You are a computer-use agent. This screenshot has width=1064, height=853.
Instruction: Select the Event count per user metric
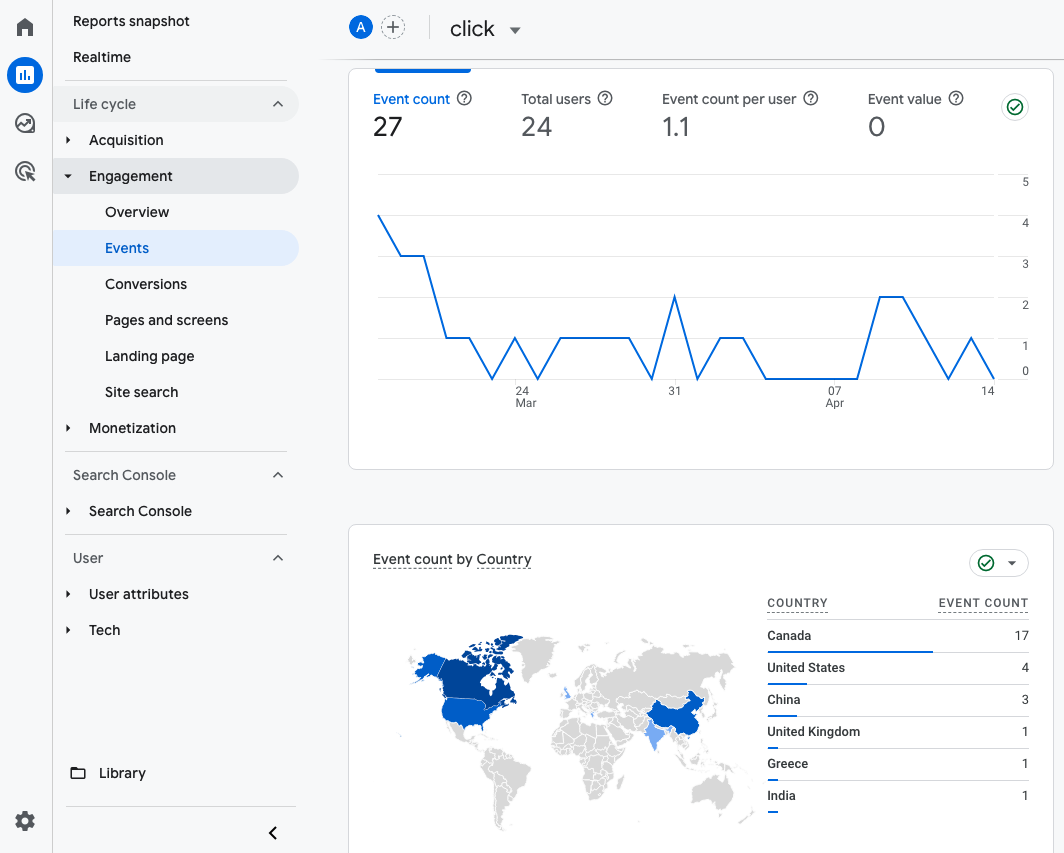point(729,99)
